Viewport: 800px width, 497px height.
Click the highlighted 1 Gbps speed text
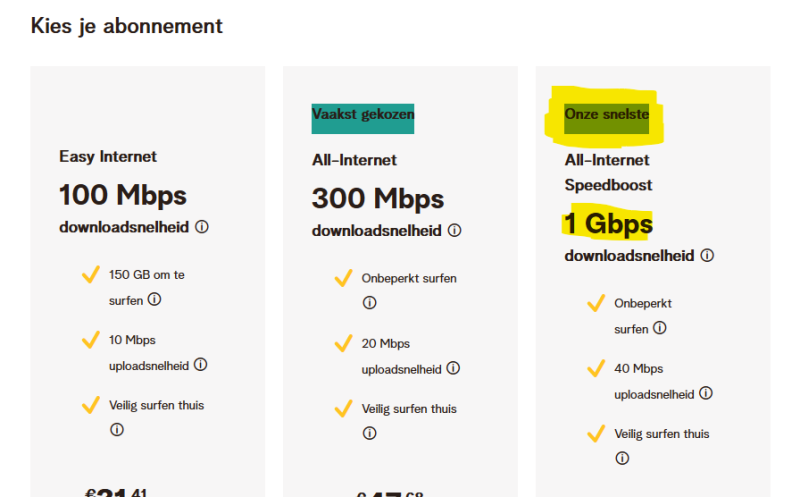pos(607,223)
